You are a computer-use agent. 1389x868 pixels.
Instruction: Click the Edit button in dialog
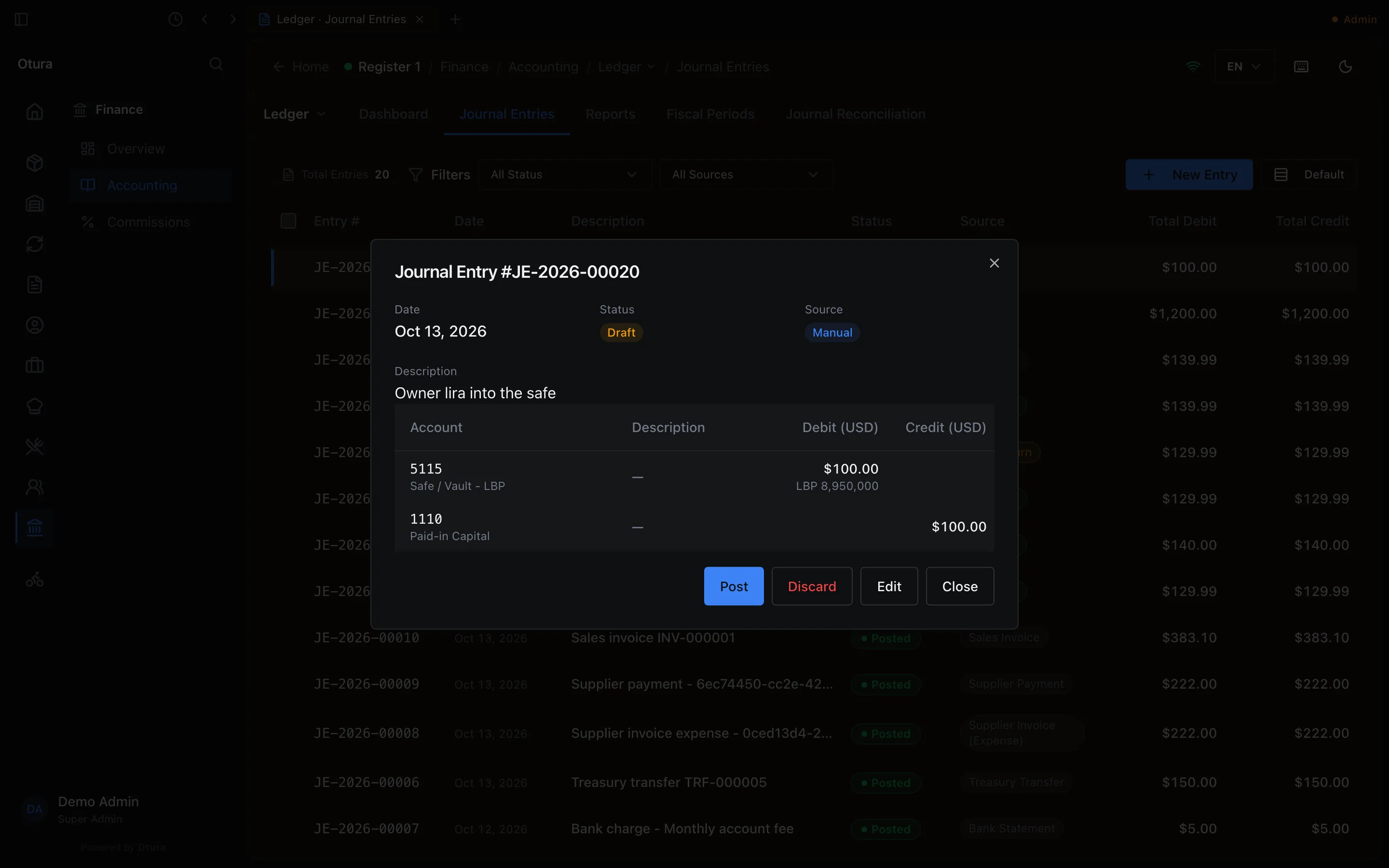[x=889, y=586]
